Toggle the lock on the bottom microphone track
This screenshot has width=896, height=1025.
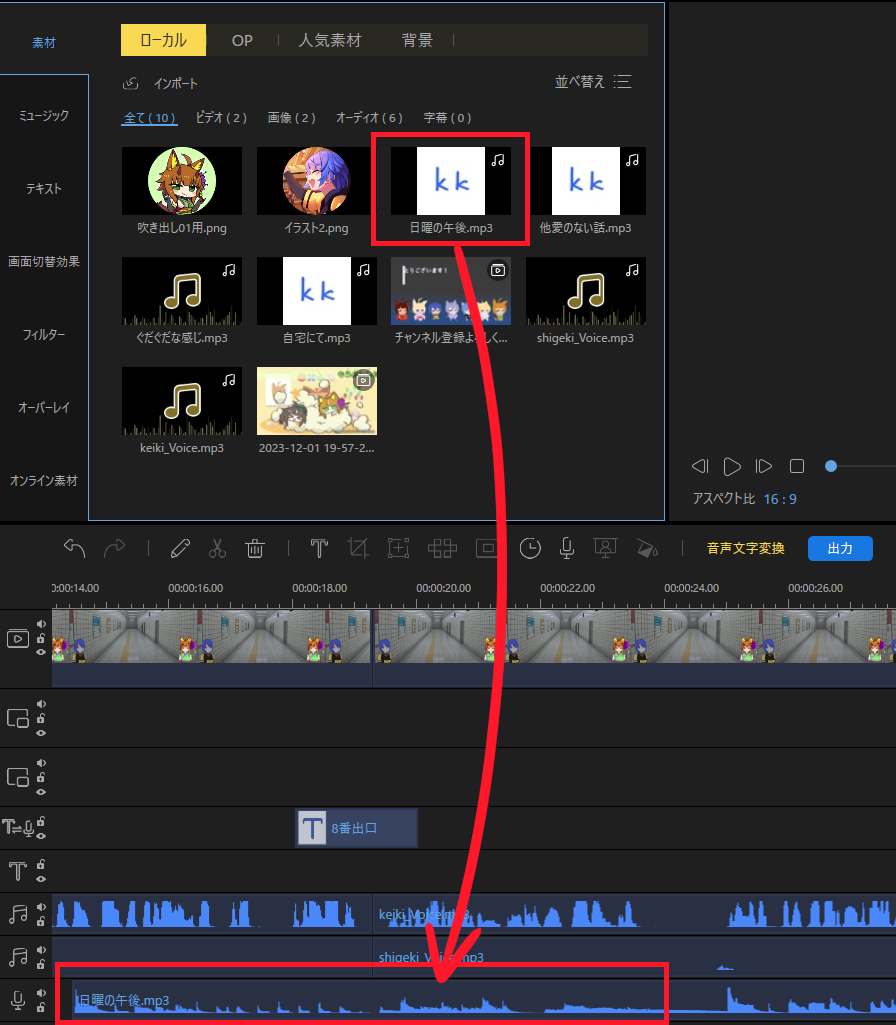(x=42, y=1007)
